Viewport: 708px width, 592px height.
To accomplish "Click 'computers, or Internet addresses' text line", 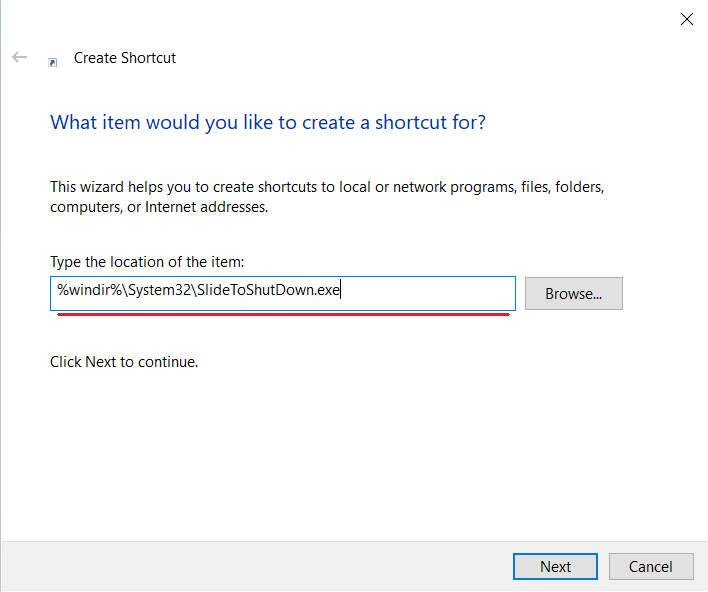I will pos(159,207).
